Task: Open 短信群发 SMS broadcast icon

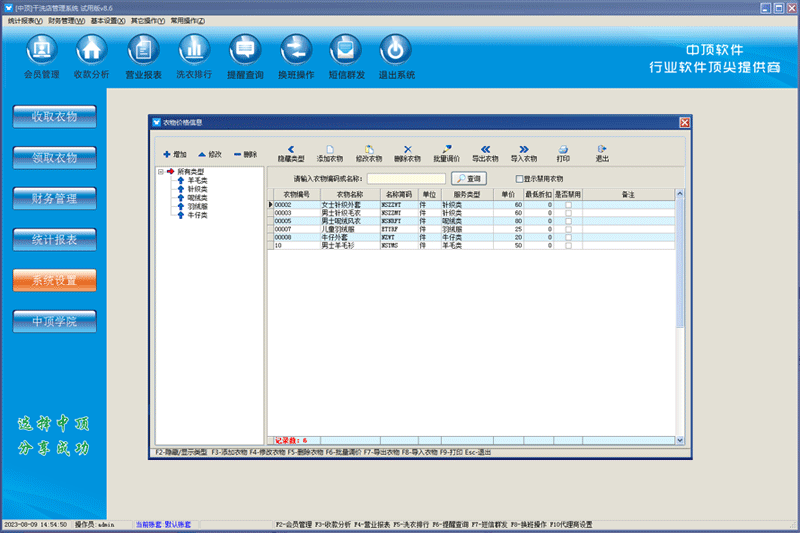Action: (346, 50)
